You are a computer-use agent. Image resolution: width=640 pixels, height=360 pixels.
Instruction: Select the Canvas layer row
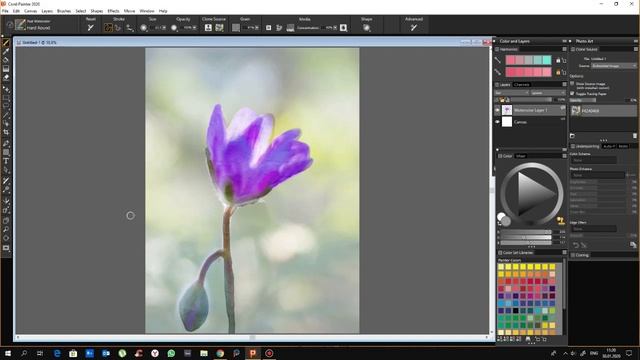point(531,122)
